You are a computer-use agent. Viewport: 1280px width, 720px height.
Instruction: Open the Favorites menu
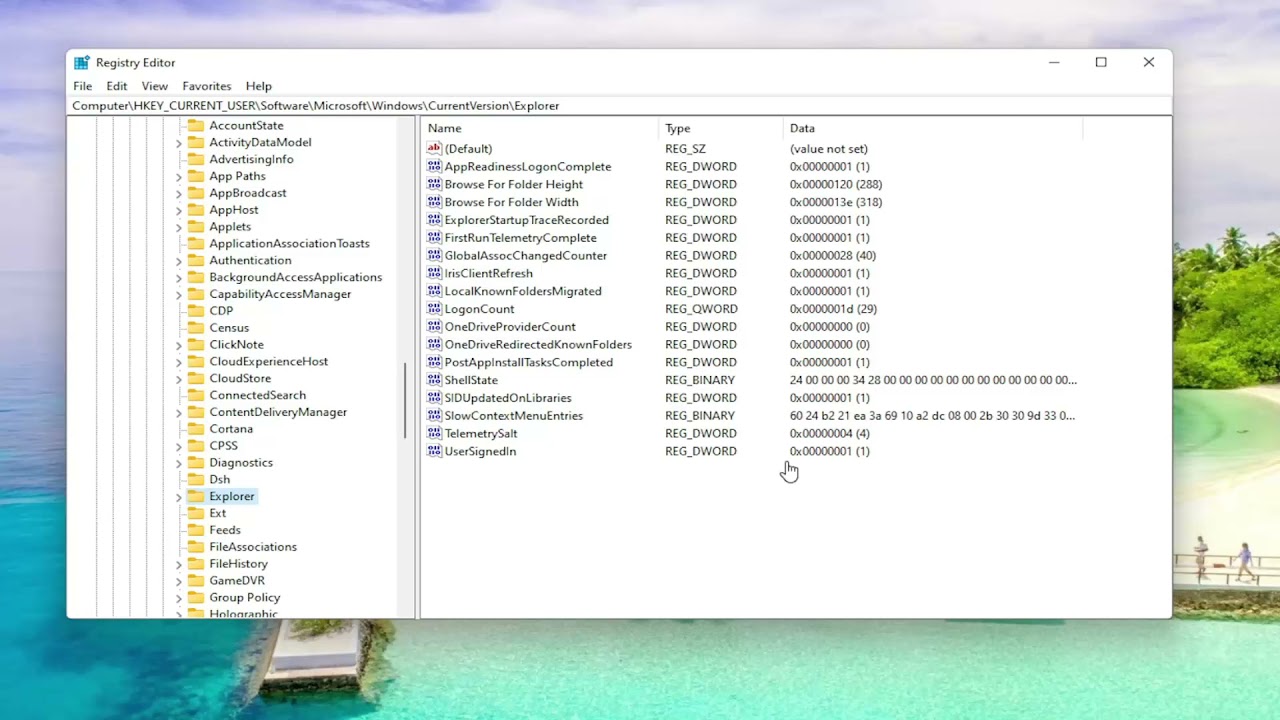(x=207, y=86)
